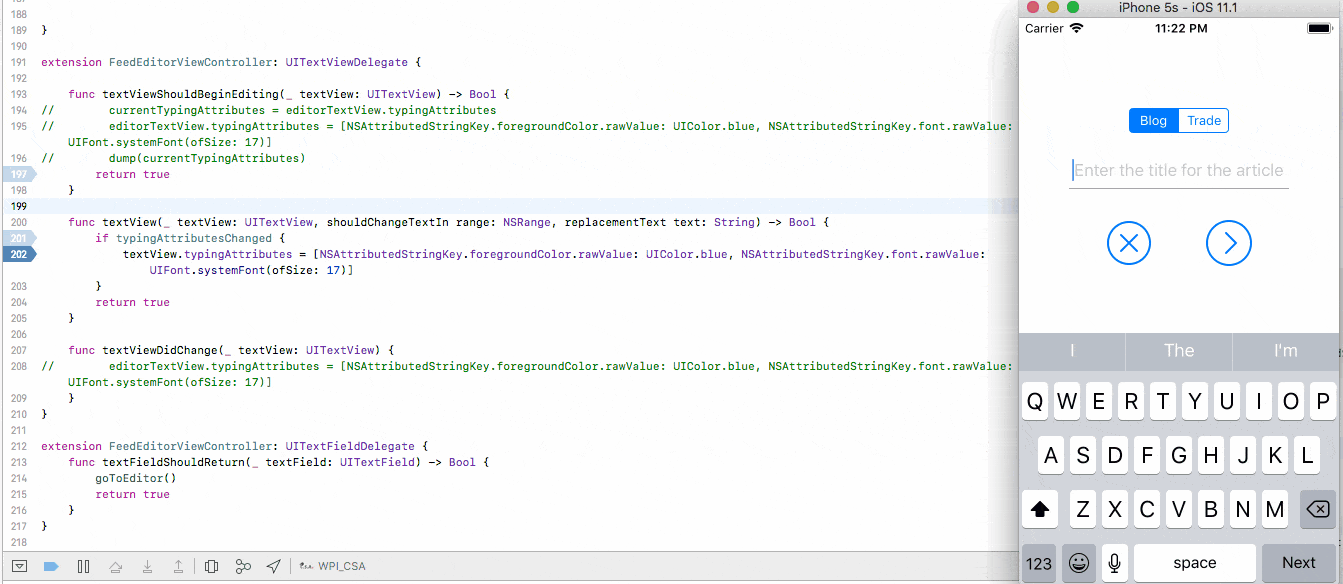Click the UITextFieldDelegate type on line 212
This screenshot has width=1343, height=584.
click(x=350, y=446)
